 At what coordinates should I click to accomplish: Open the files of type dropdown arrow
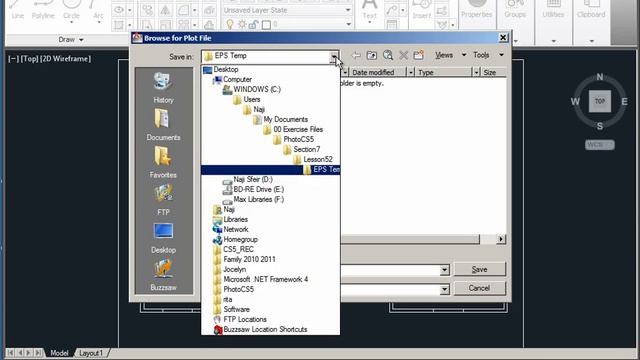[444, 289]
